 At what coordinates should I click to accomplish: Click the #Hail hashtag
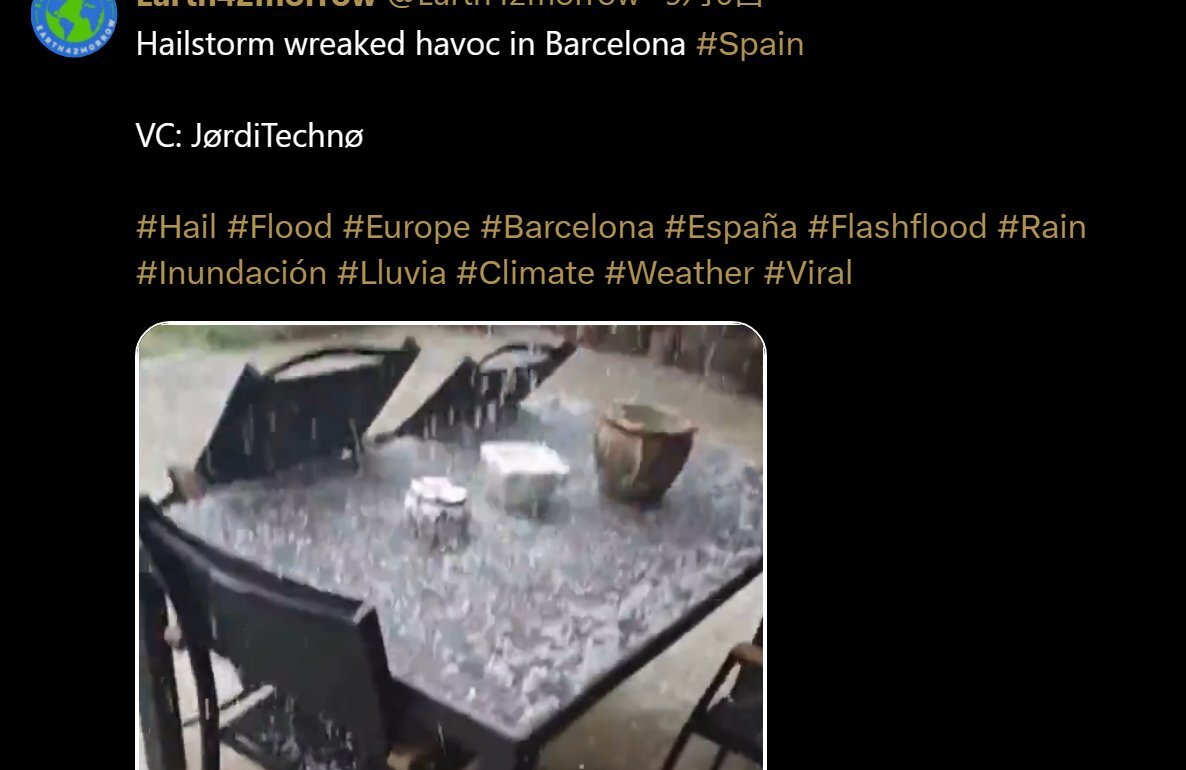176,227
